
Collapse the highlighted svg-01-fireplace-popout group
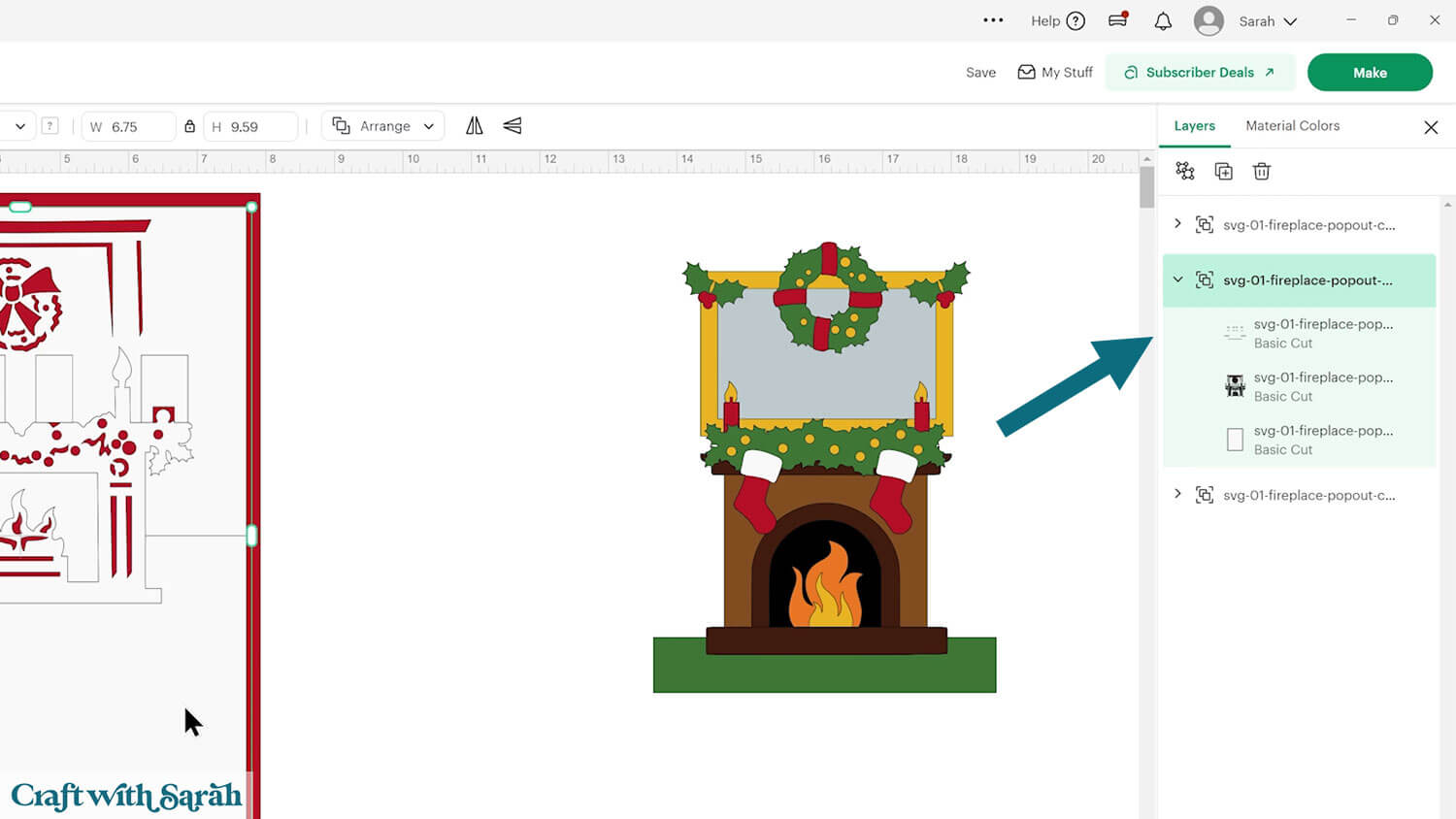click(x=1177, y=280)
